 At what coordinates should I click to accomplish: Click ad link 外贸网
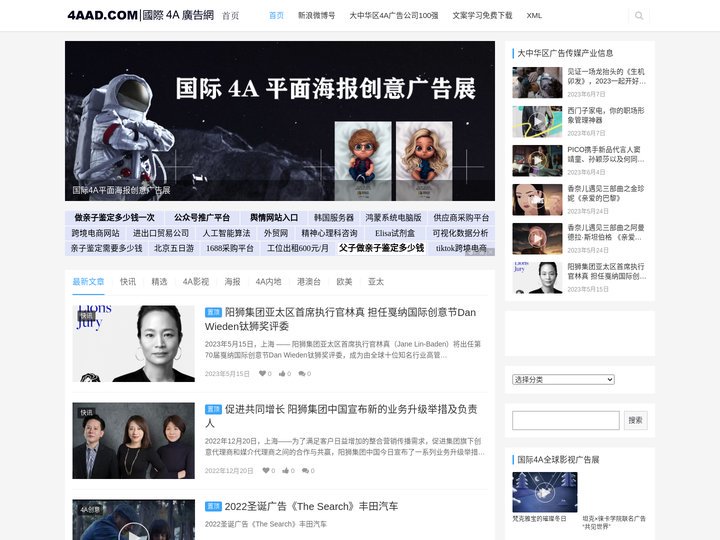[276, 233]
